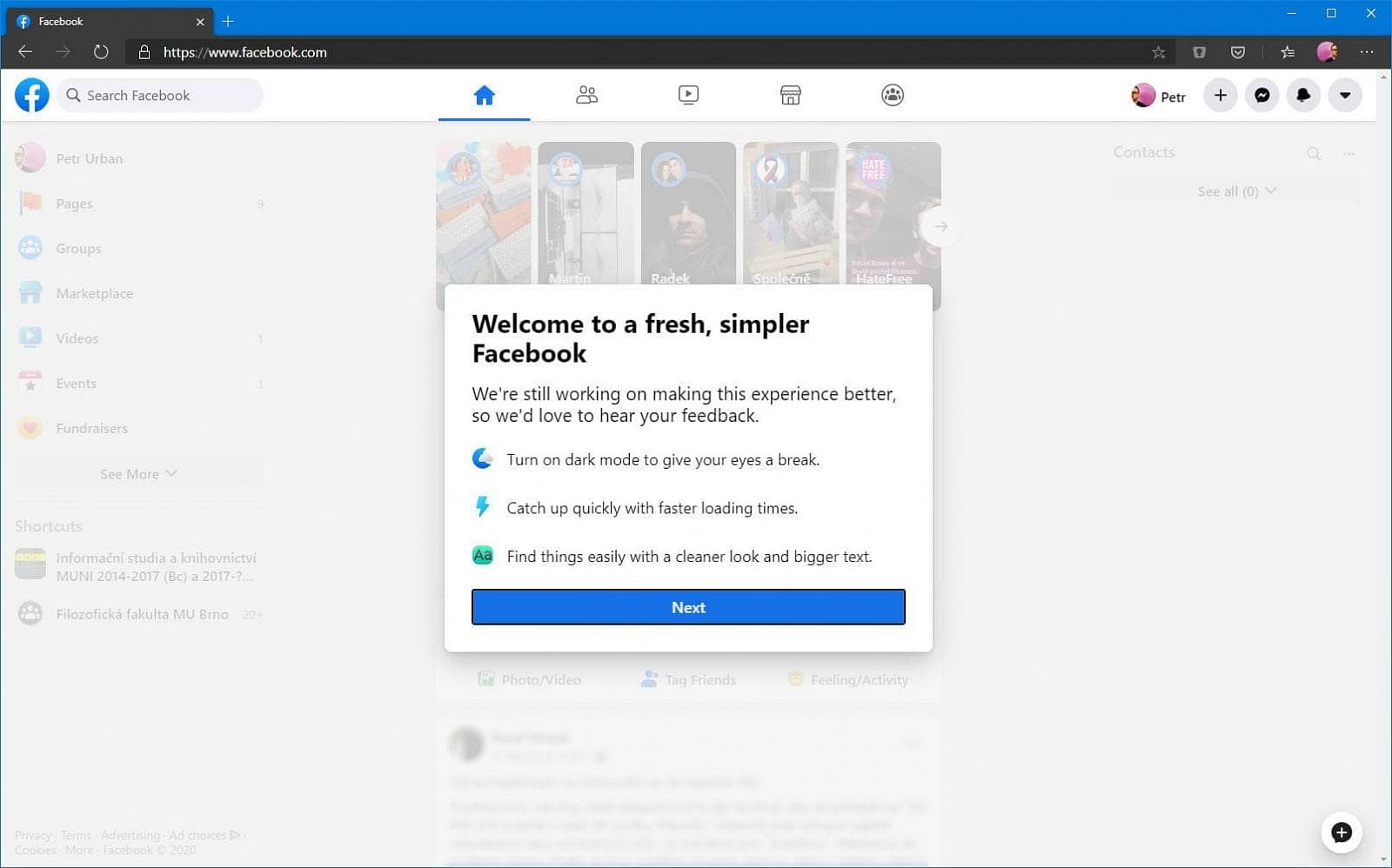Open Martin's story
Viewport: 1392px width, 868px height.
[x=586, y=214]
